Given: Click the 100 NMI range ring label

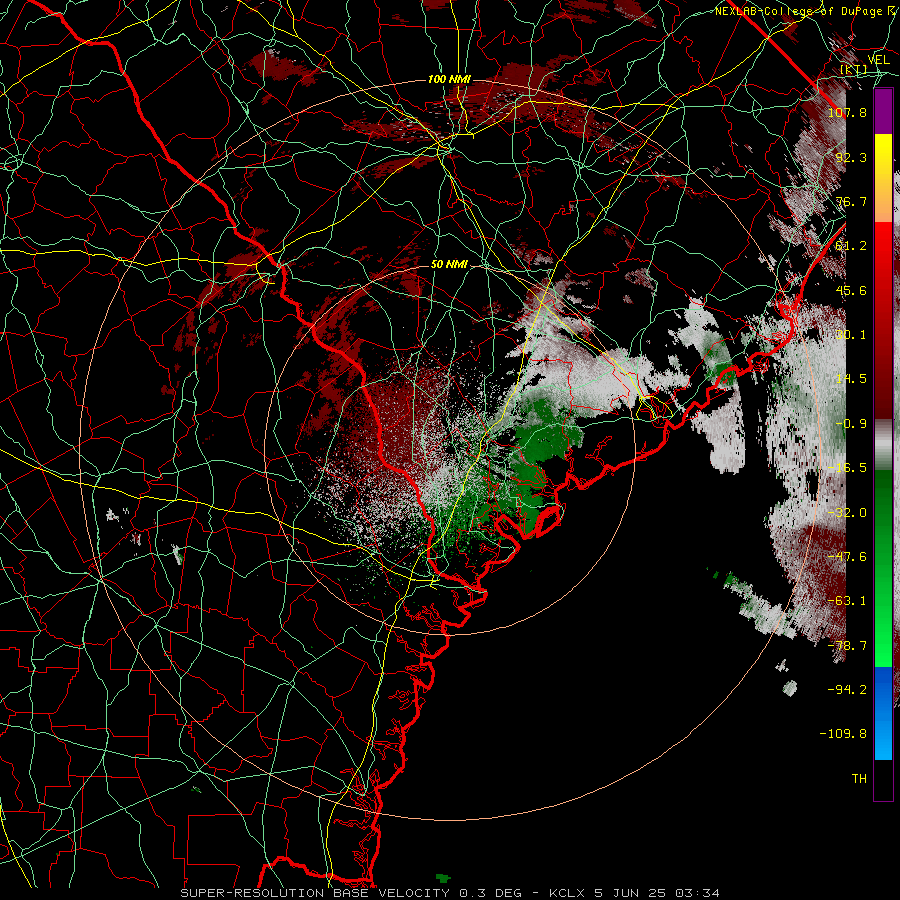Looking at the screenshot, I should click(x=449, y=79).
